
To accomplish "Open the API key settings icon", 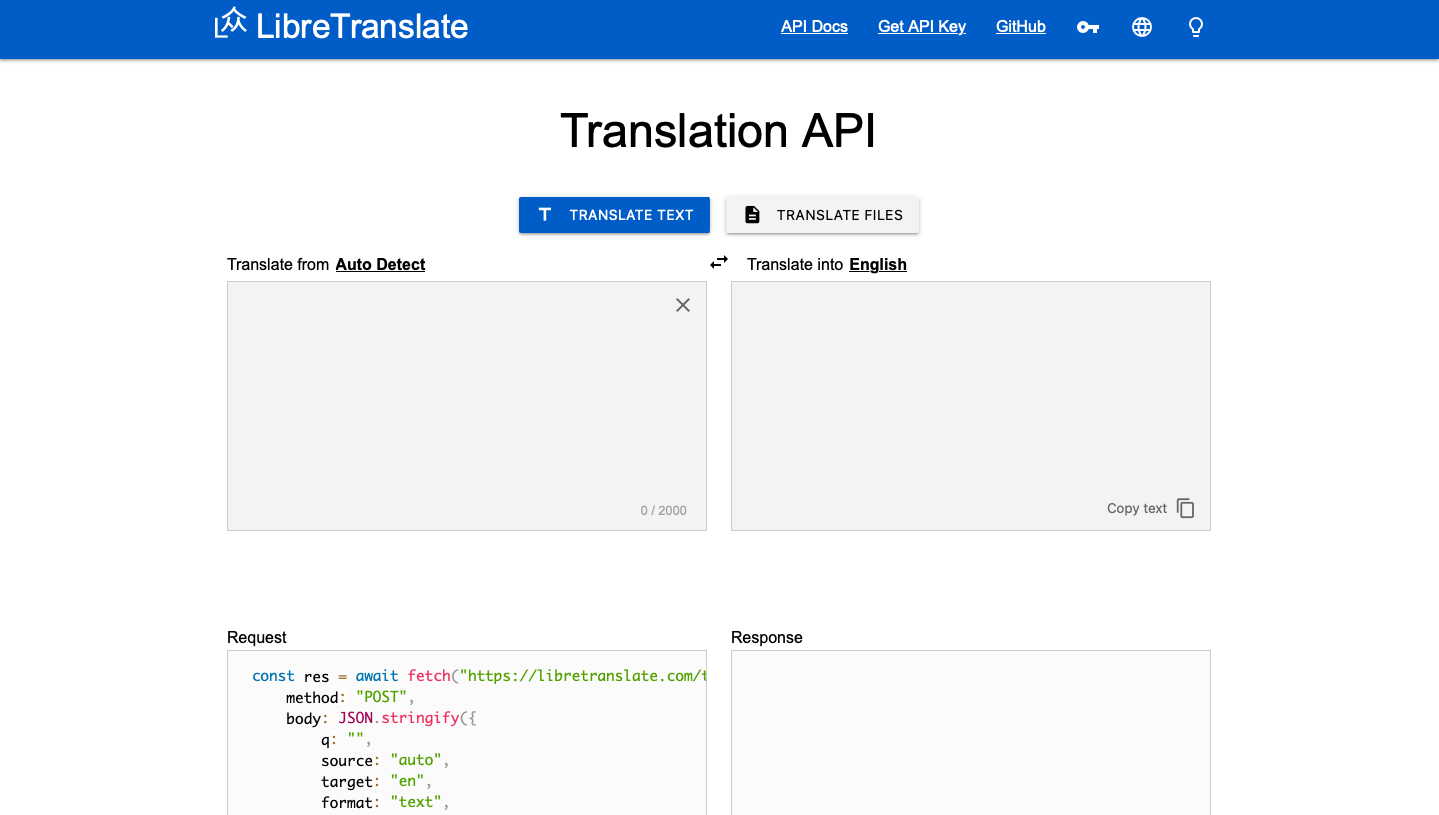I will (x=1088, y=27).
